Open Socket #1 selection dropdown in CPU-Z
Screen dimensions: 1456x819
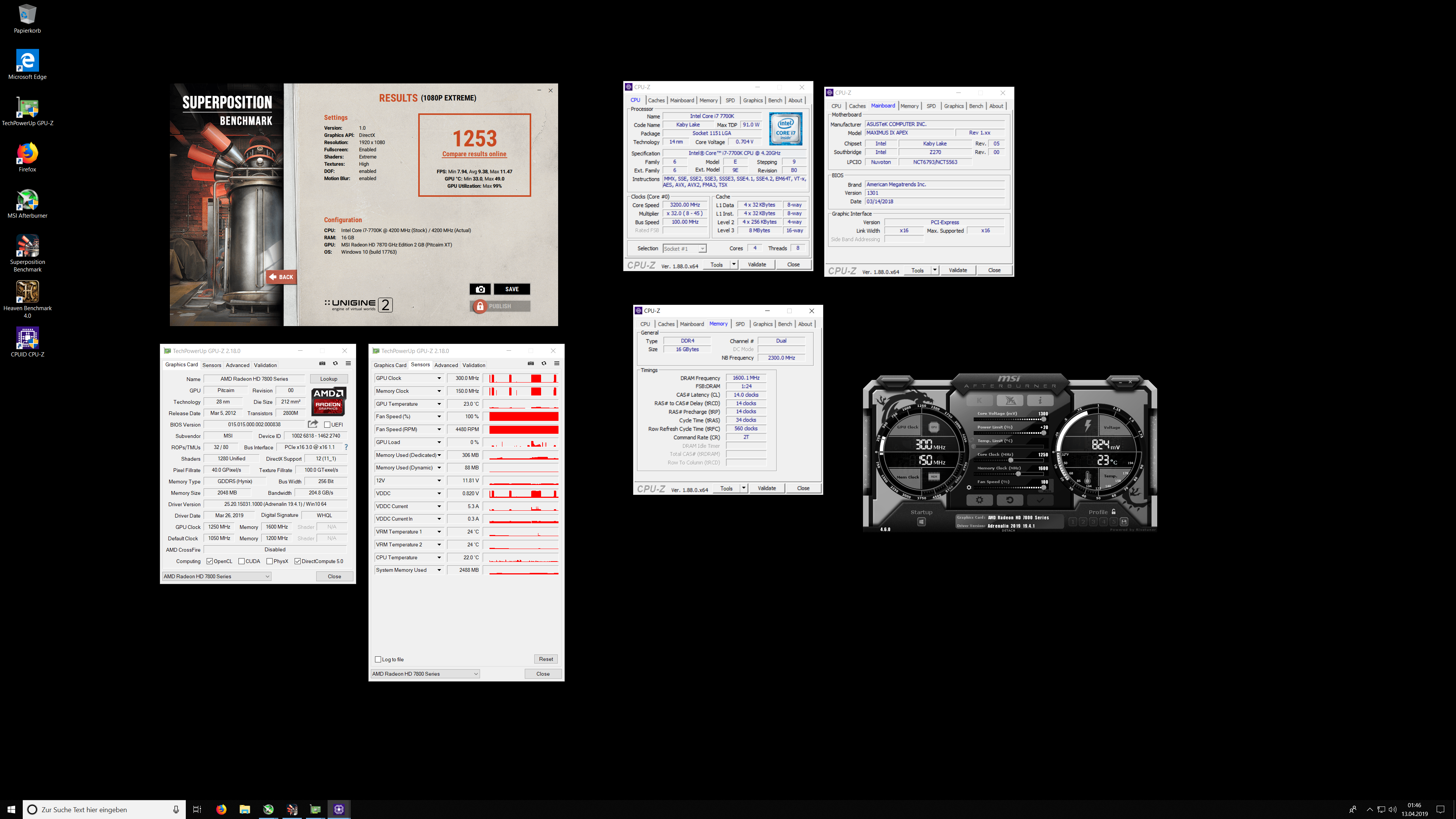click(x=684, y=248)
